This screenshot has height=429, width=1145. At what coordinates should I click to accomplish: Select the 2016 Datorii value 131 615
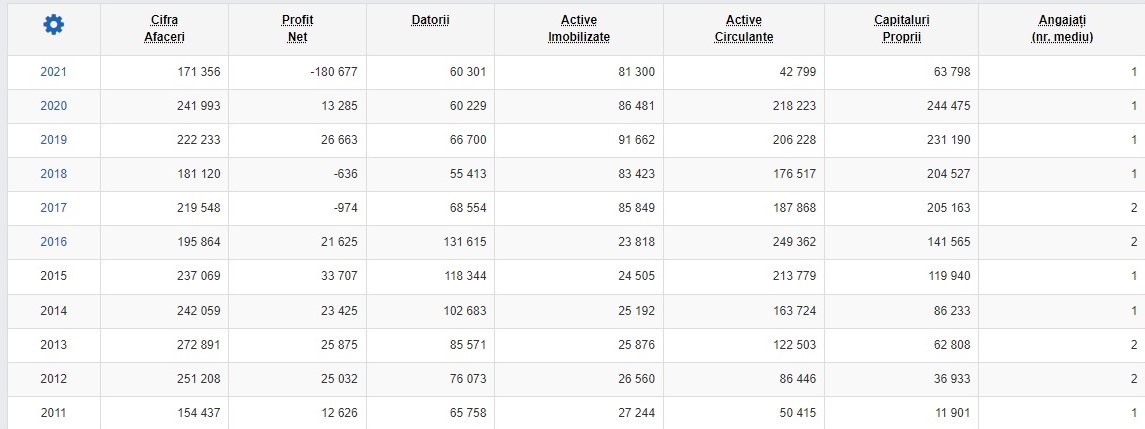(464, 242)
